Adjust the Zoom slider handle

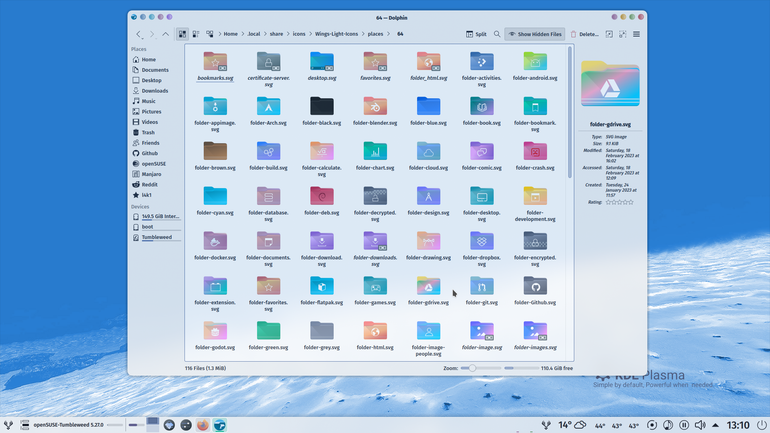(x=472, y=368)
